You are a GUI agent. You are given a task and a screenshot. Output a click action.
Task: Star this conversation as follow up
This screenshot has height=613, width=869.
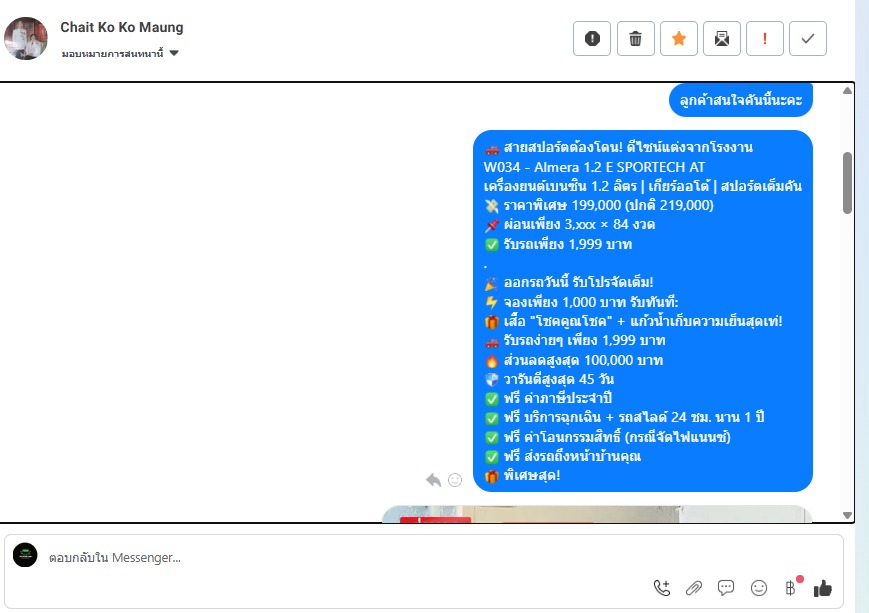pos(679,38)
